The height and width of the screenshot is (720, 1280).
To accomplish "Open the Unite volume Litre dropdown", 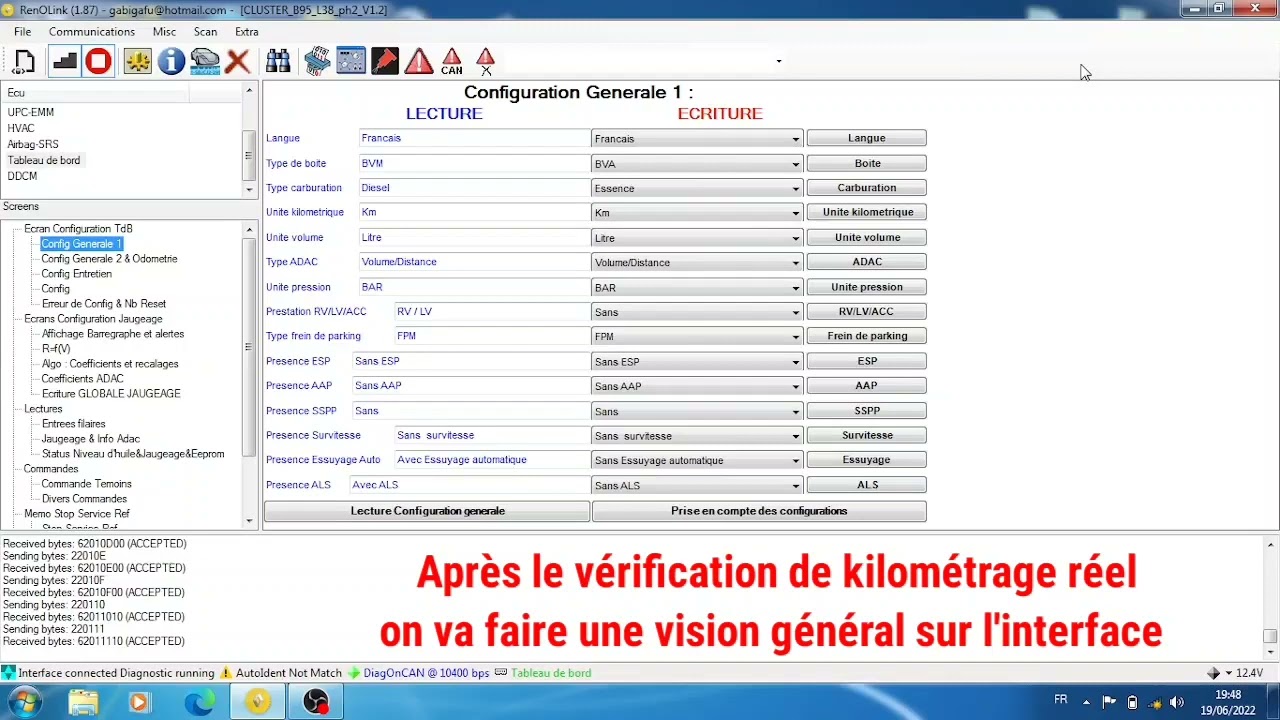I will (x=697, y=238).
